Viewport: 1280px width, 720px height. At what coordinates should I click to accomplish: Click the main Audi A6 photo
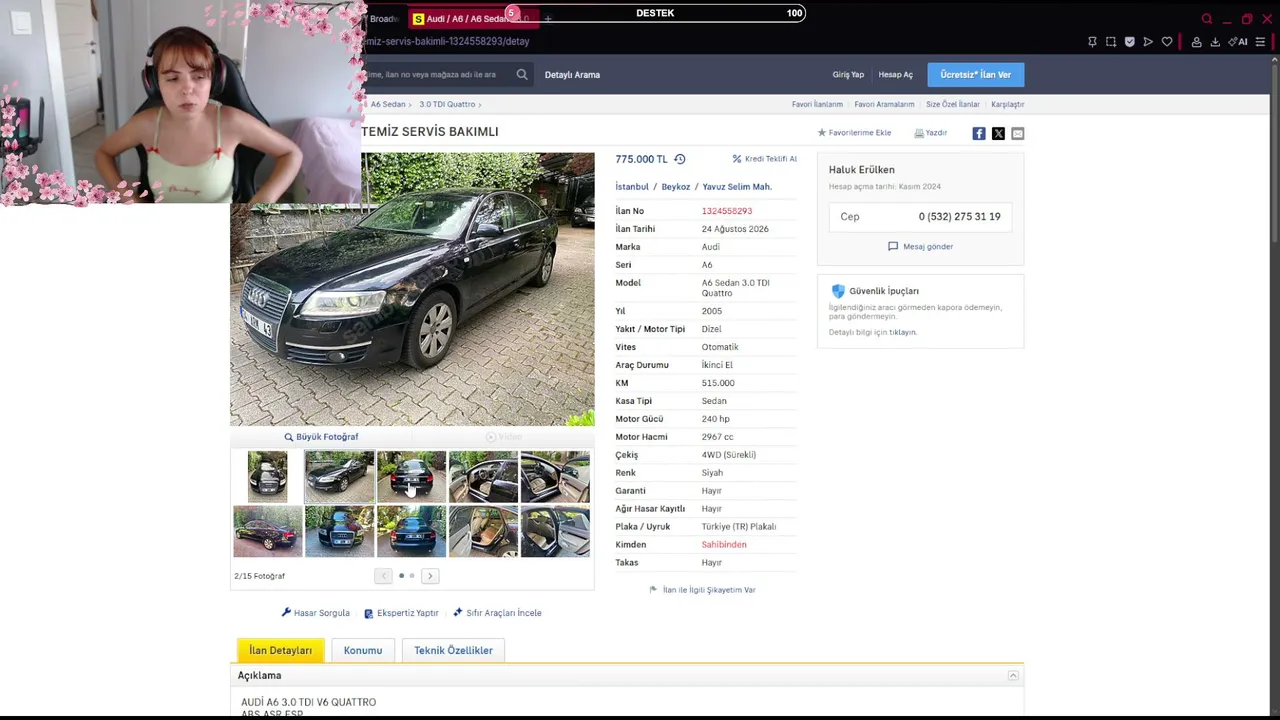pos(412,289)
